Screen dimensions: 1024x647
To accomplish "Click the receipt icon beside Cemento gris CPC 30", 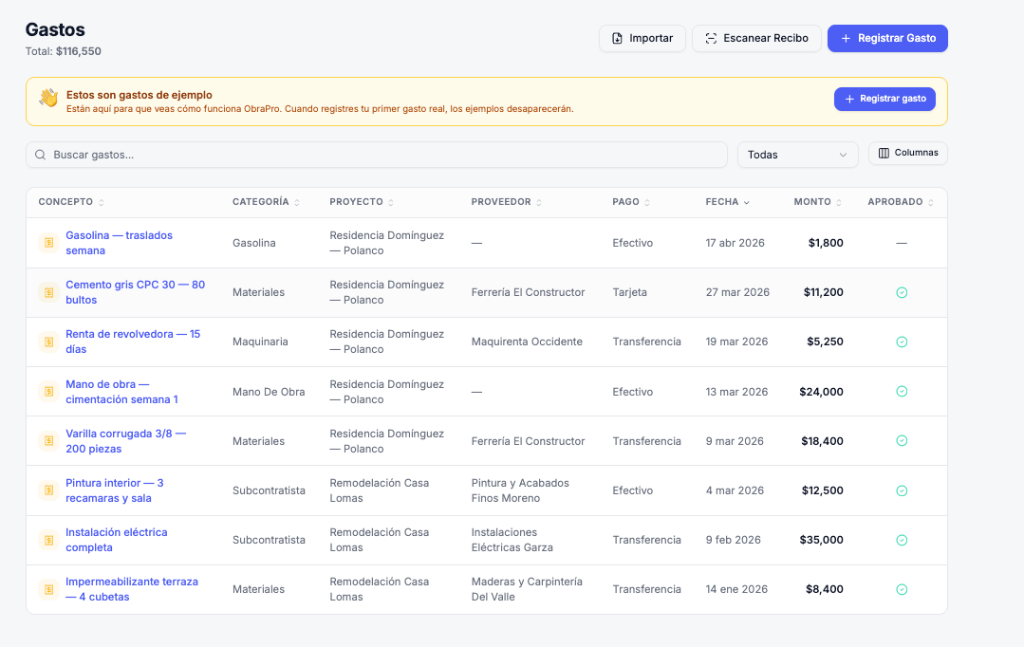I will click(x=48, y=292).
